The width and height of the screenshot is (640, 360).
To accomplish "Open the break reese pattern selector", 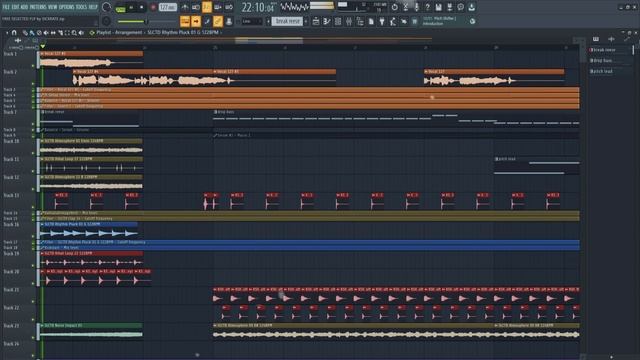I will point(287,21).
